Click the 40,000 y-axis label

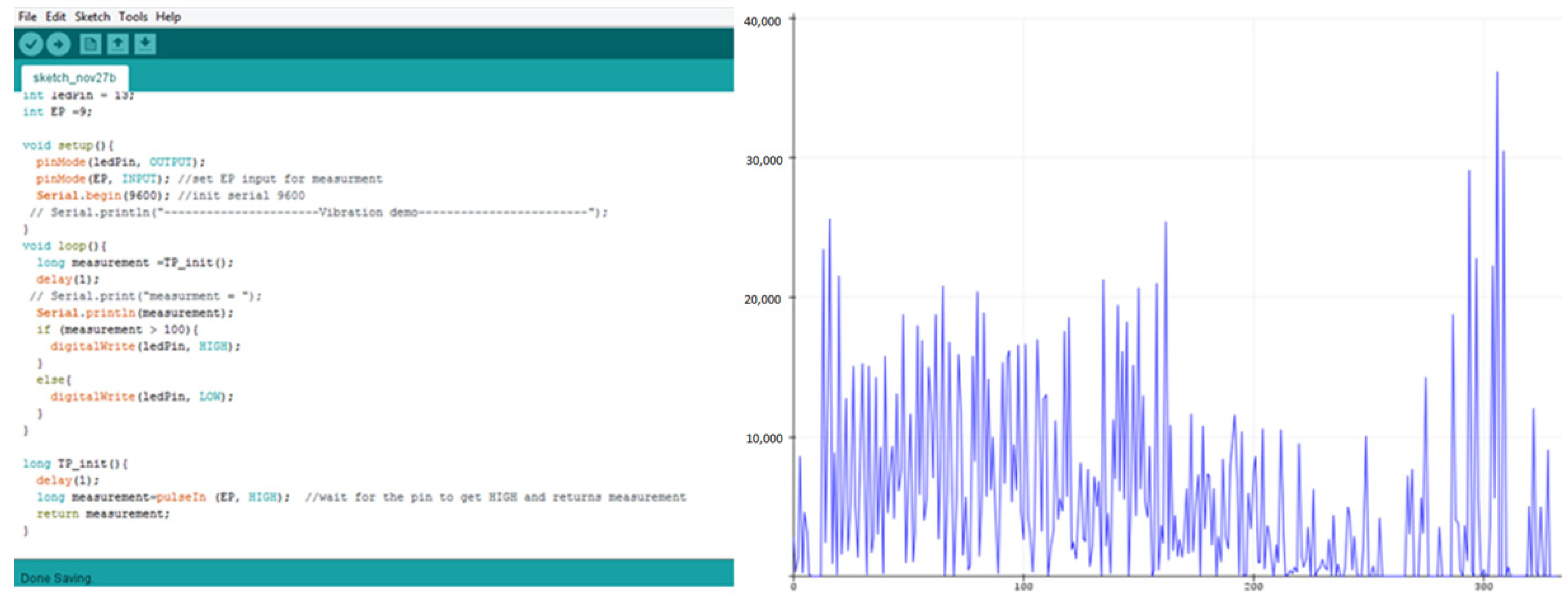(762, 21)
